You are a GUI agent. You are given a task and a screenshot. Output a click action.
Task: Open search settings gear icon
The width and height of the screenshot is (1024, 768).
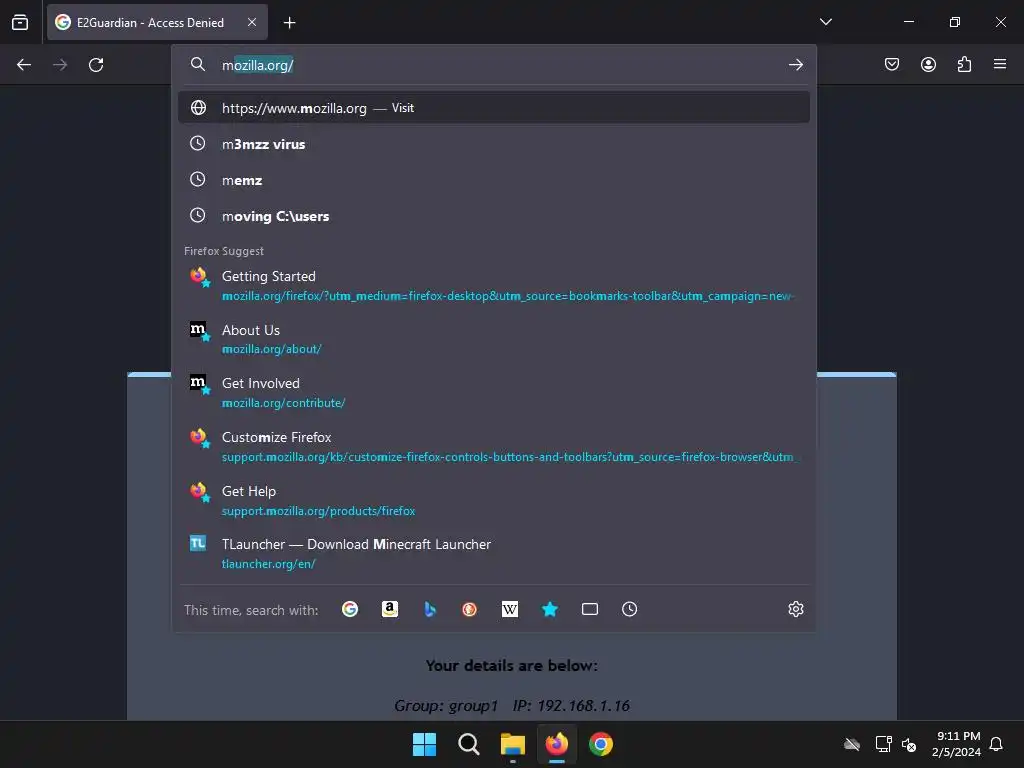click(795, 609)
